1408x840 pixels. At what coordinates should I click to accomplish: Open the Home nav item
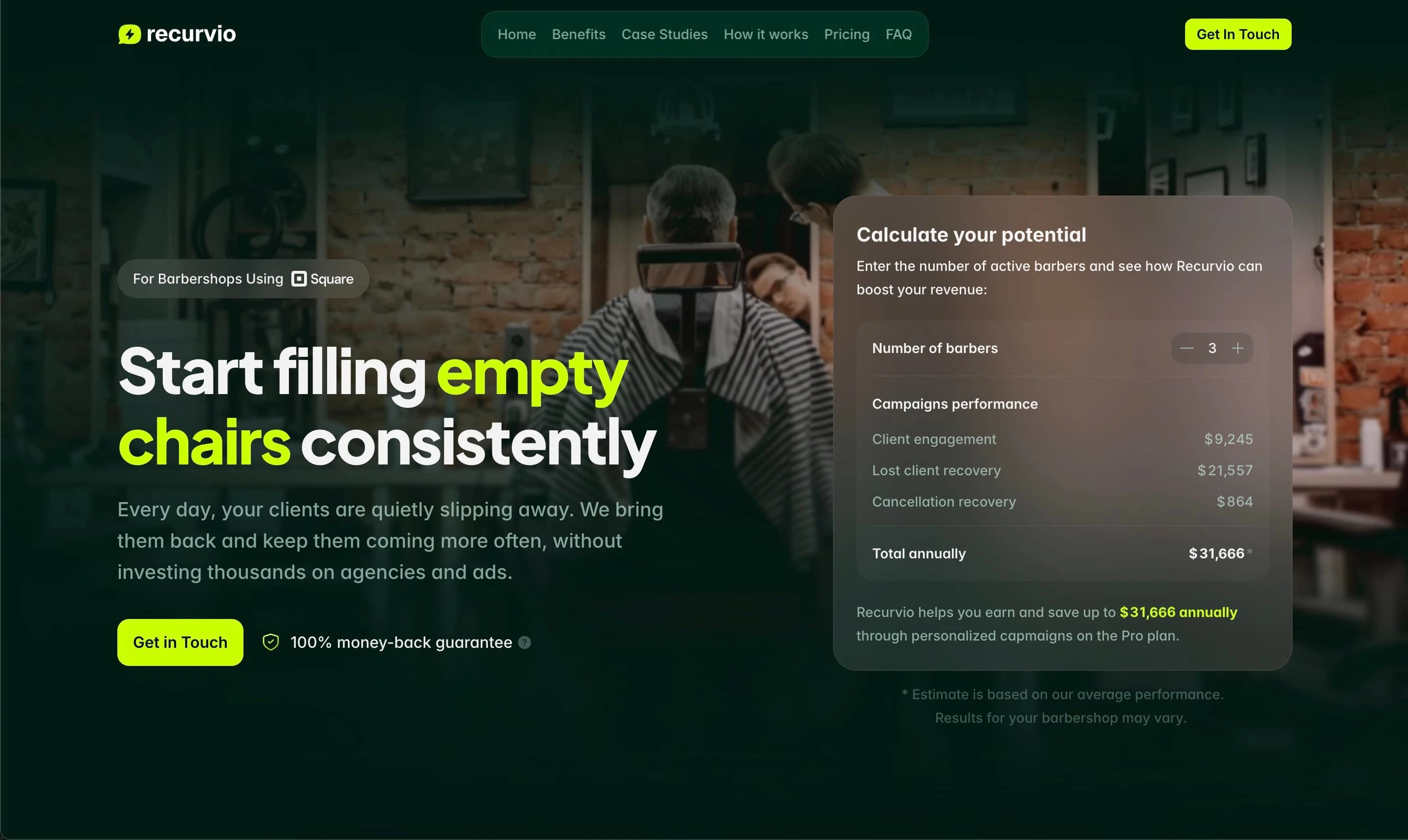[x=517, y=35]
